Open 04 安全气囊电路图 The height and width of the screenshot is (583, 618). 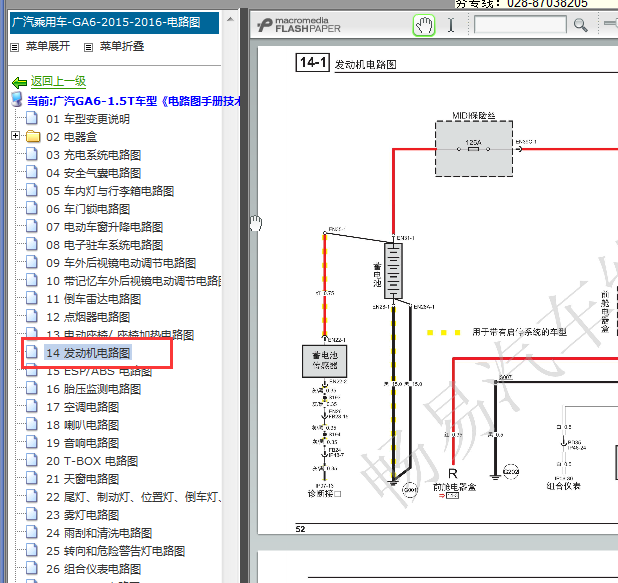point(93,173)
